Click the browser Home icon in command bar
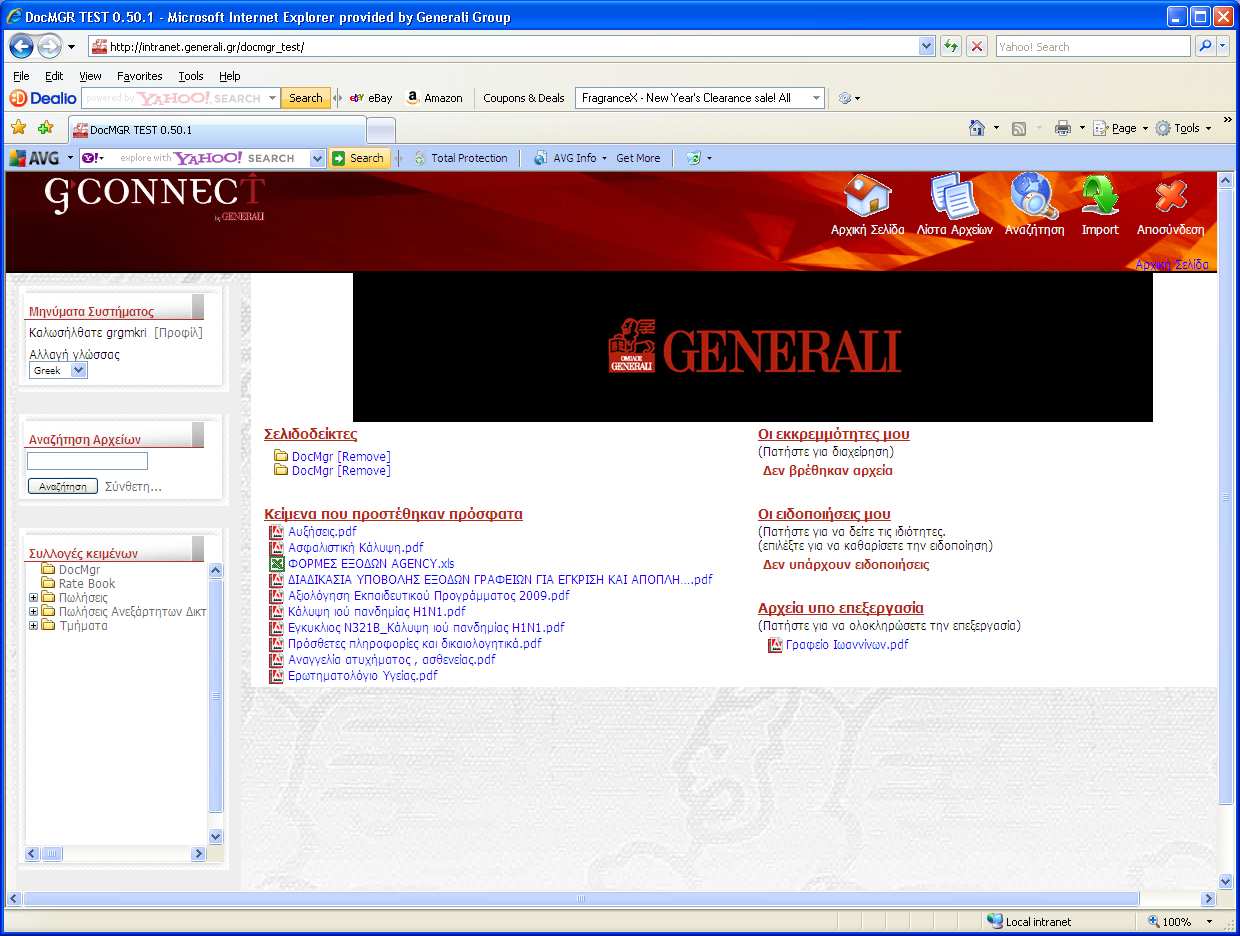The image size is (1240, 936). pyautogui.click(x=978, y=128)
